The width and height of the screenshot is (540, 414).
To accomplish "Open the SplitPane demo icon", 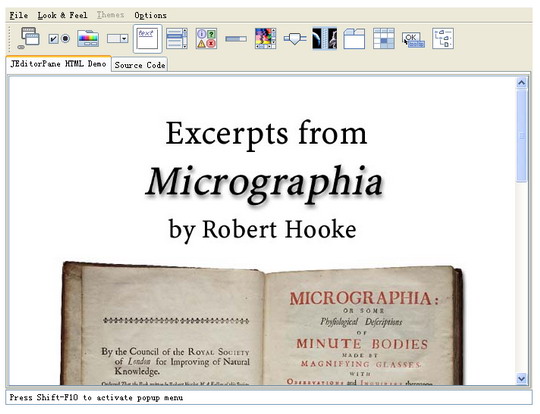I will click(x=325, y=38).
